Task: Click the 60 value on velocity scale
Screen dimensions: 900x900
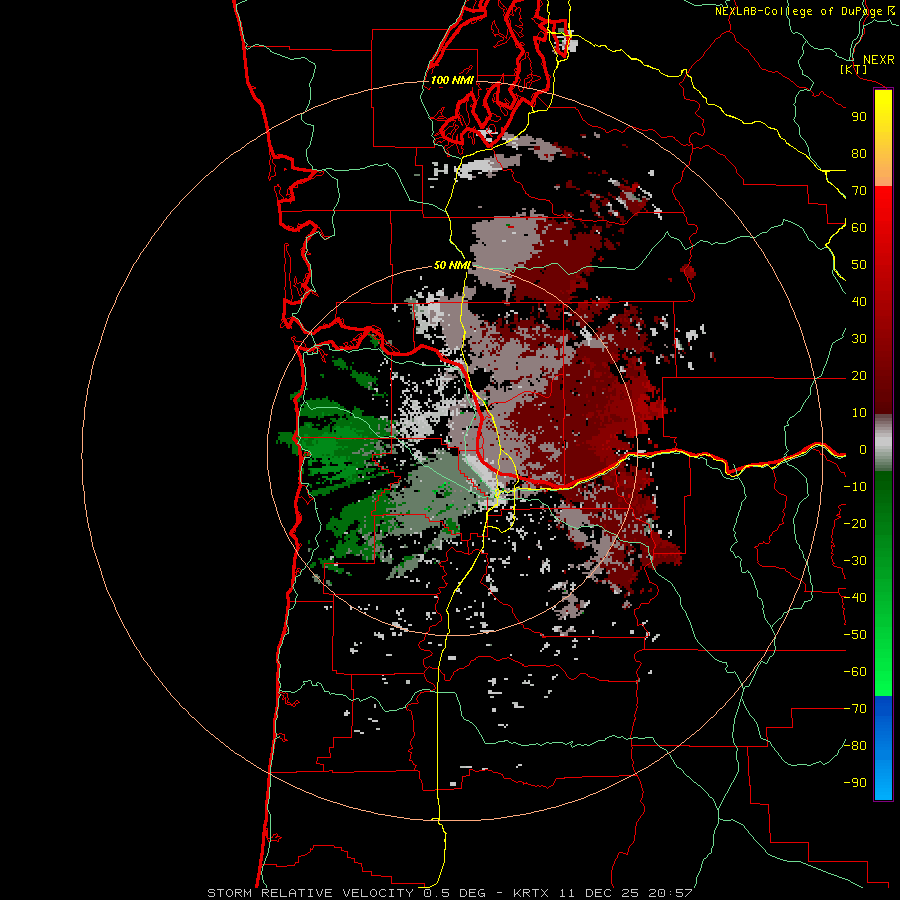Action: [859, 227]
